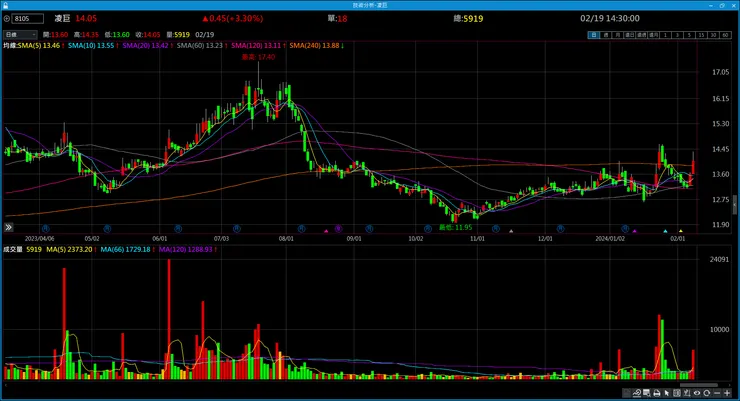Click the horizontal scrollbar thumb below the volume chart

point(698,385)
